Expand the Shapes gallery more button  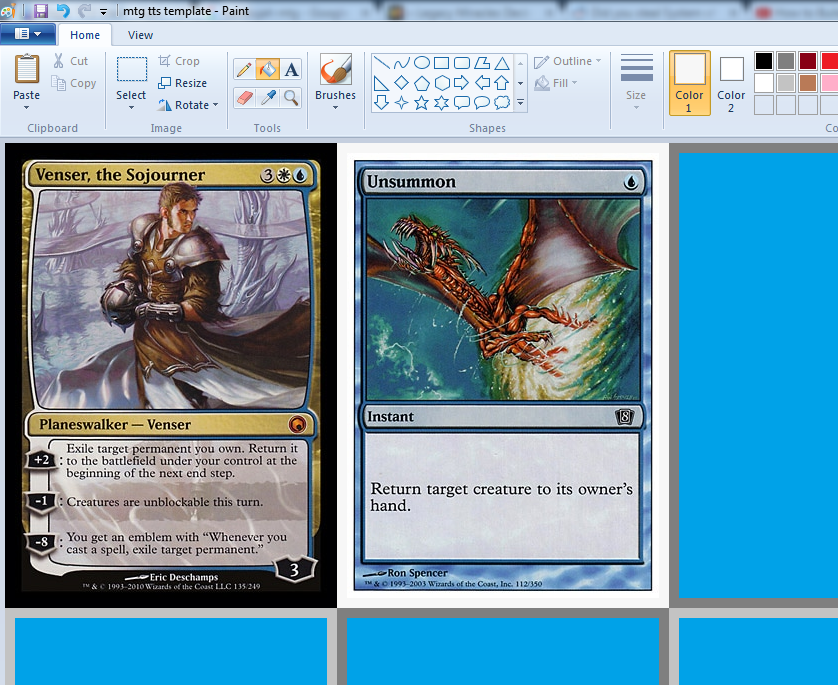point(521,102)
